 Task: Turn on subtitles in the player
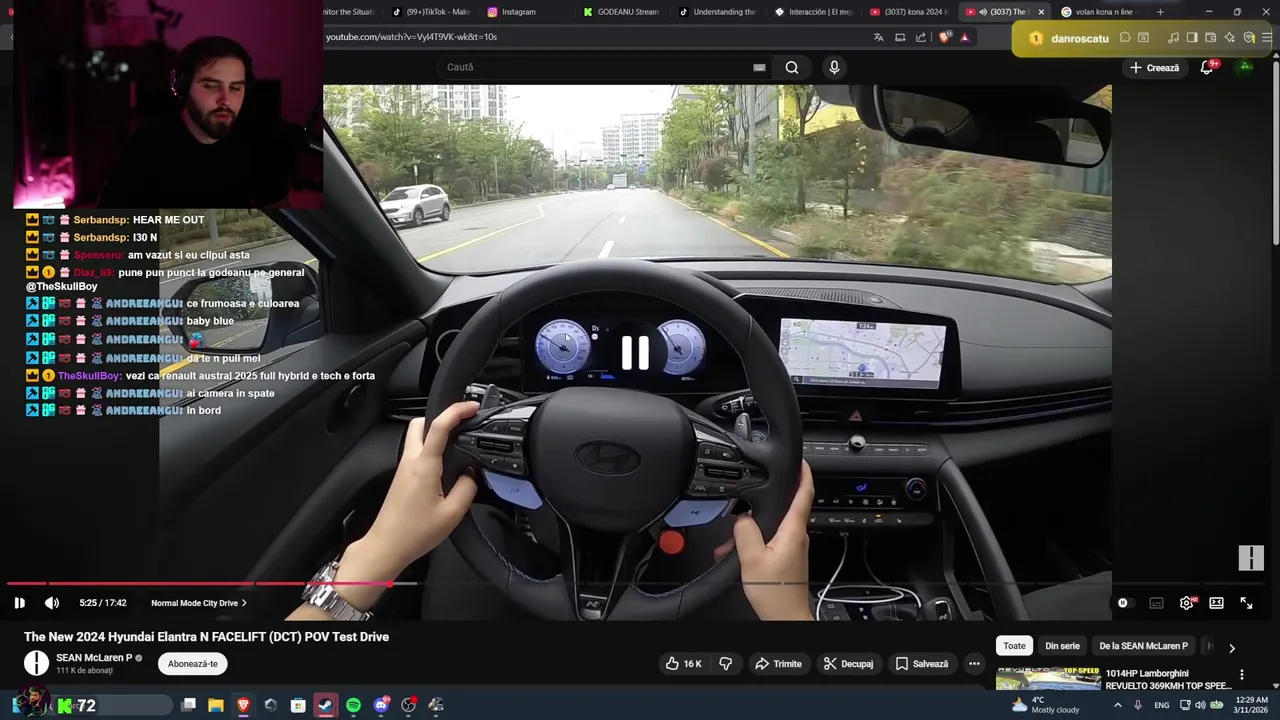pyautogui.click(x=1156, y=603)
